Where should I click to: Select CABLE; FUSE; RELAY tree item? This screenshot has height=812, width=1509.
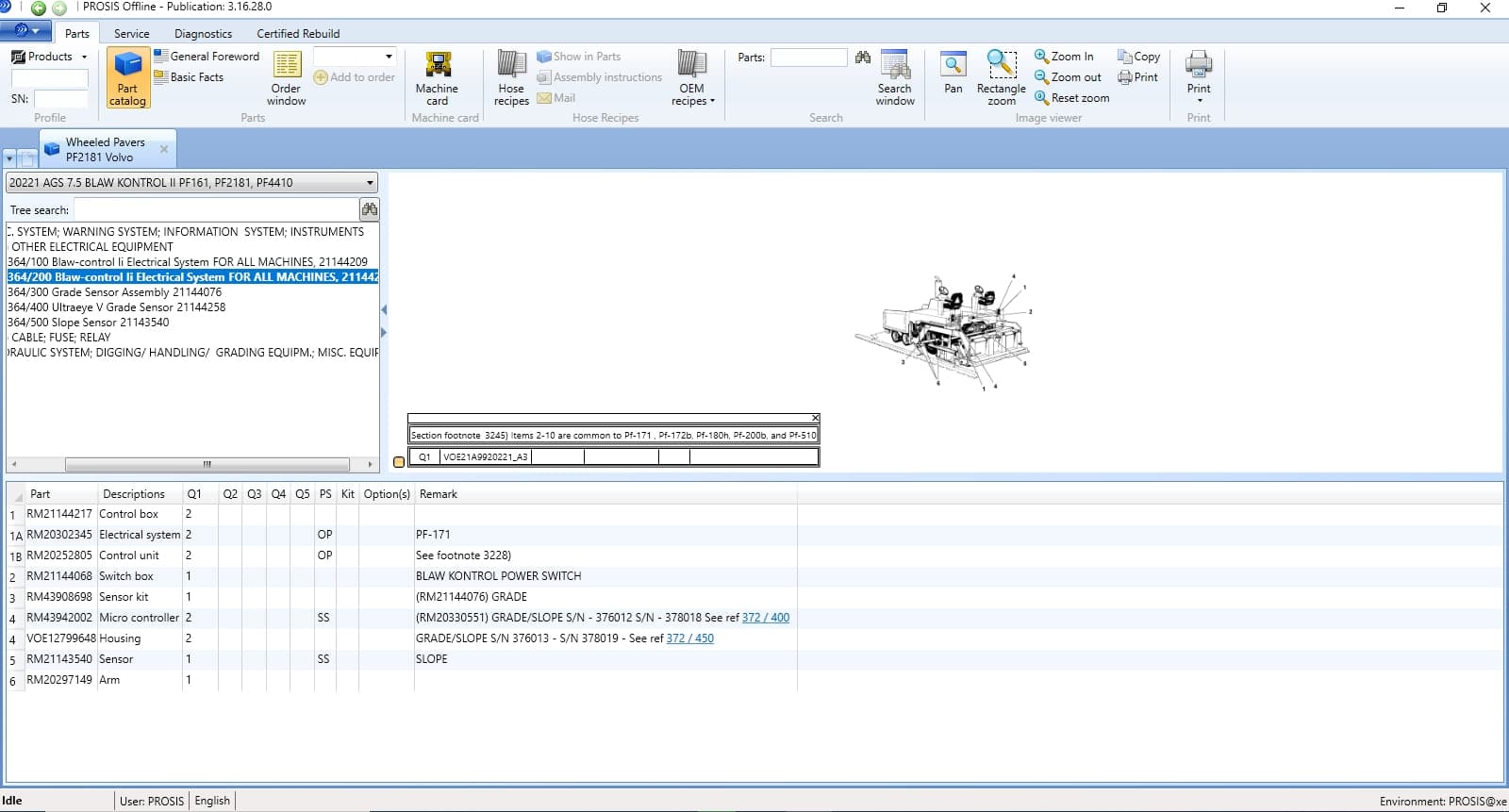point(60,338)
